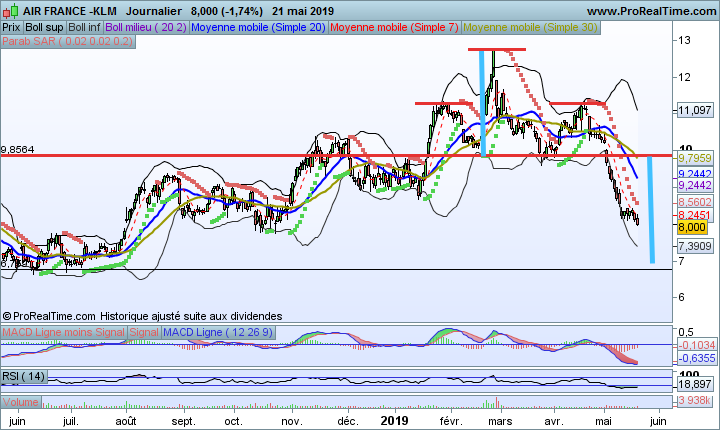The height and width of the screenshot is (430, 720).
Task: Click MACD Ligne (12 26 9) label
Action: tap(218, 332)
